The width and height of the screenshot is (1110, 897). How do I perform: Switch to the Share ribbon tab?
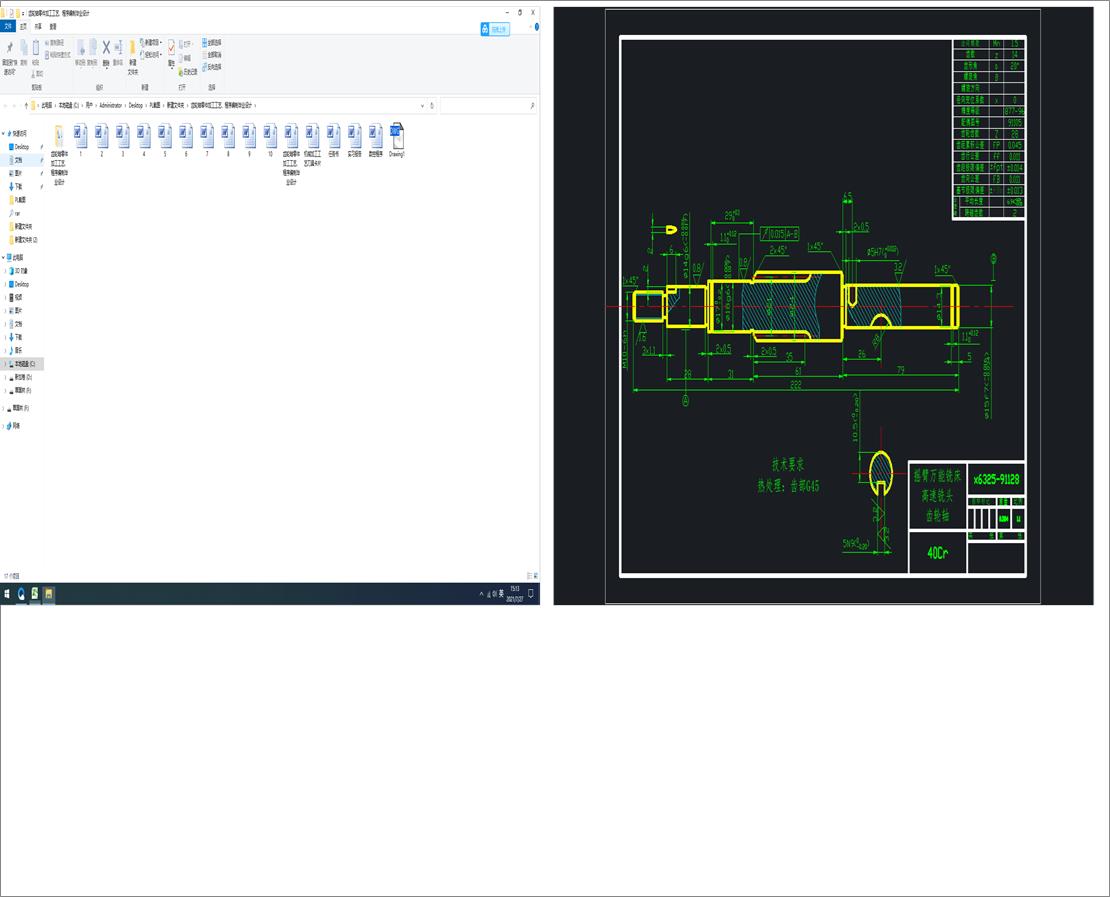tap(38, 26)
